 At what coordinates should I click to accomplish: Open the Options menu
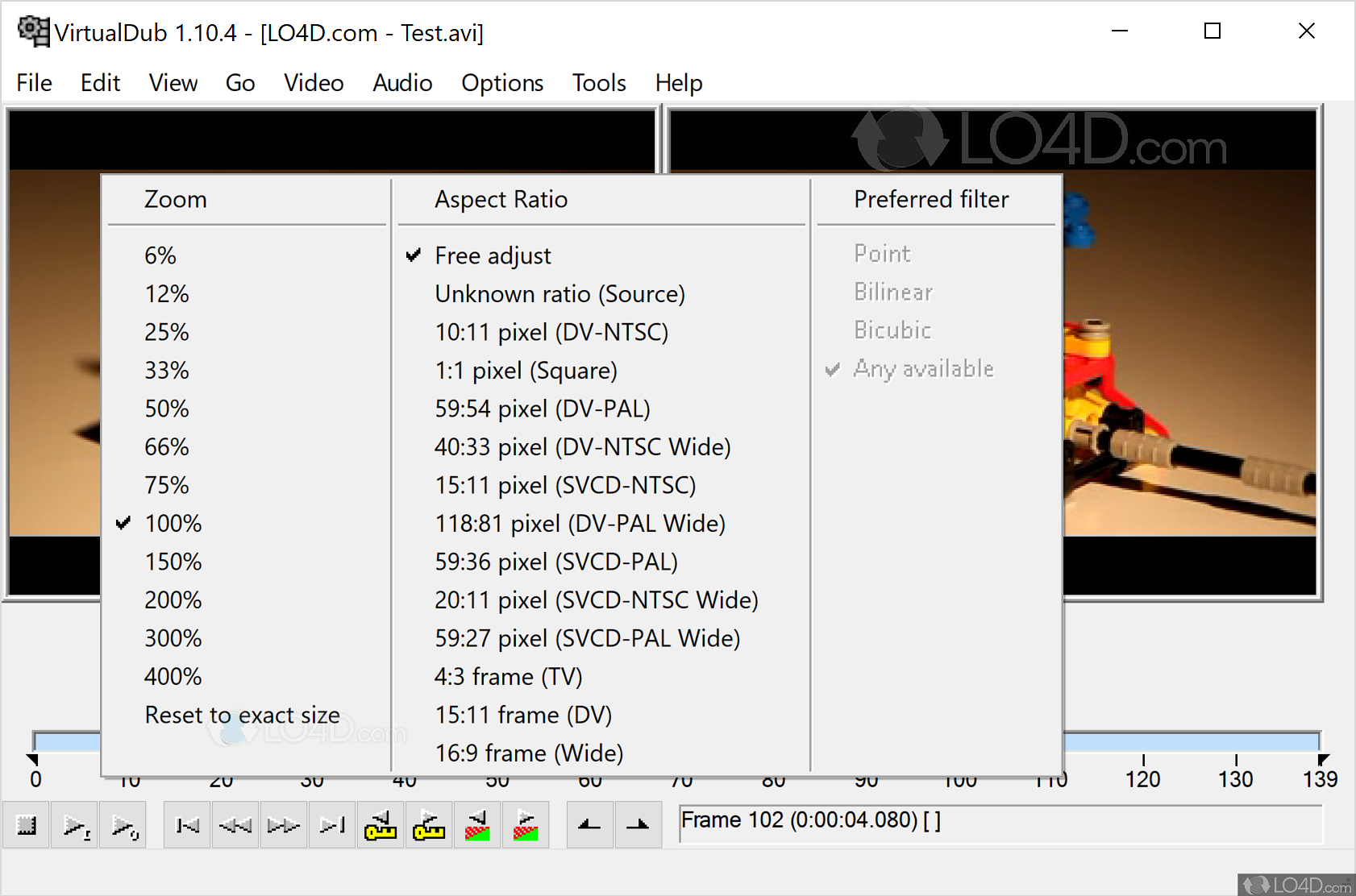[x=502, y=83]
